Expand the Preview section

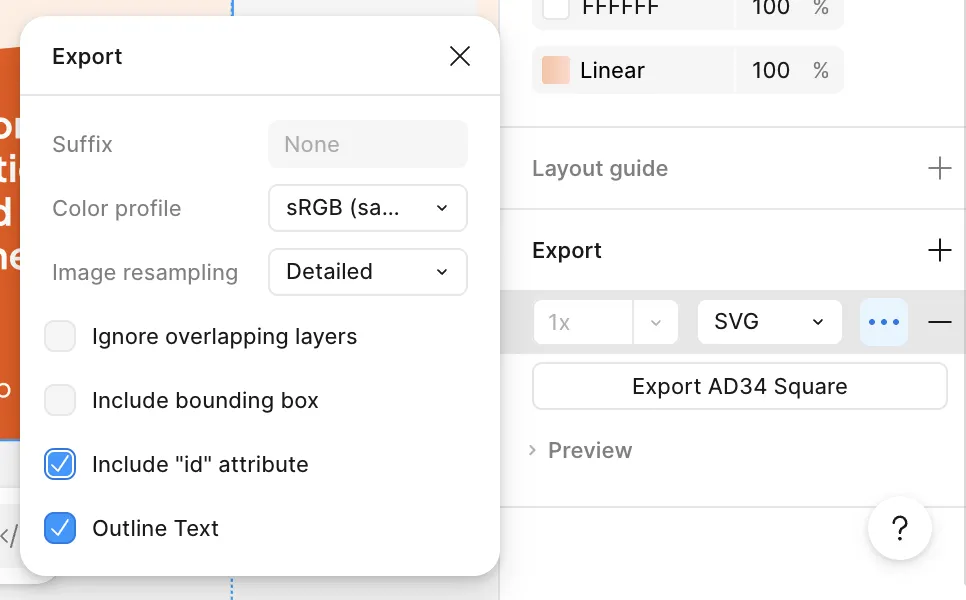click(x=581, y=450)
